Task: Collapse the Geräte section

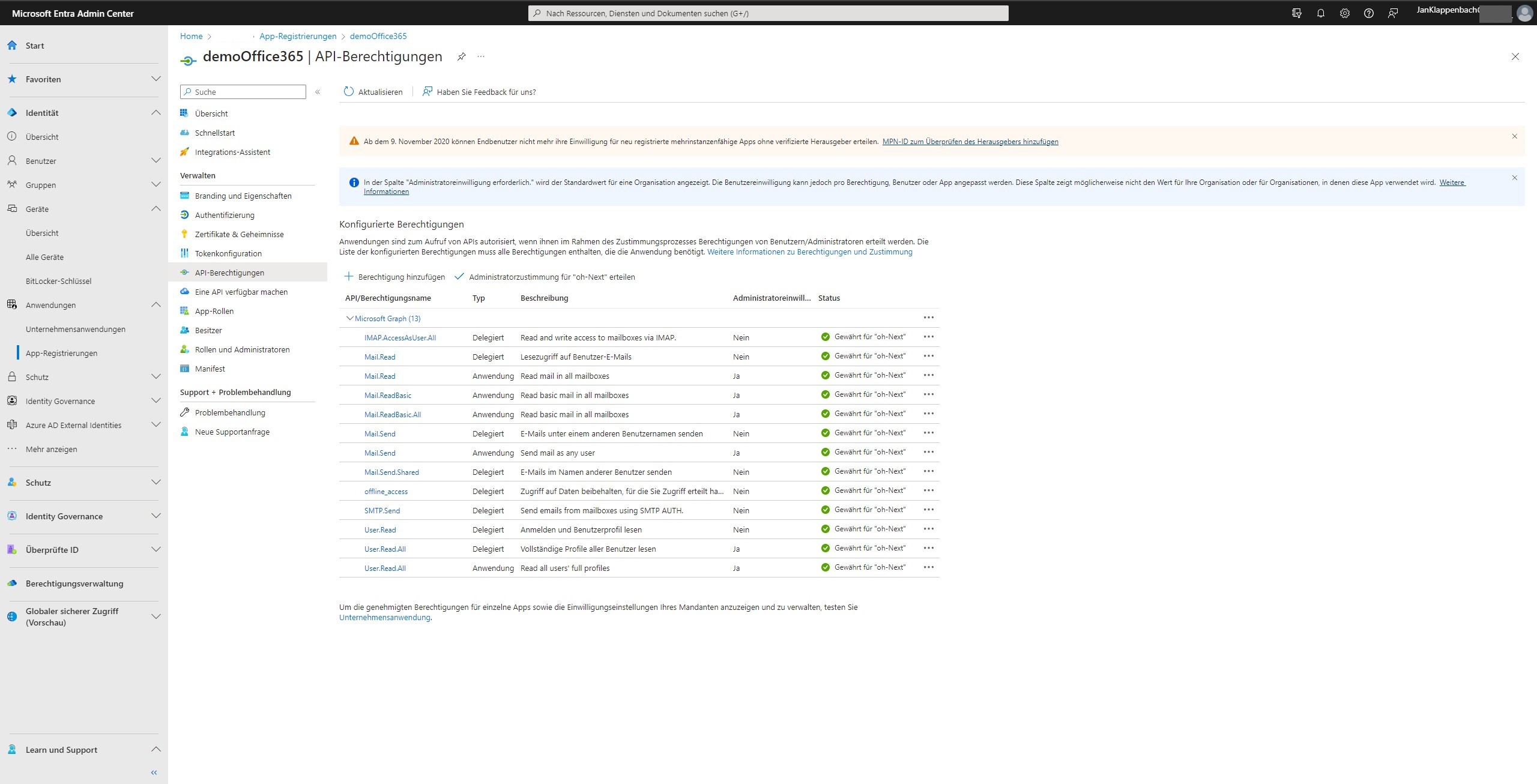Action: [156, 209]
